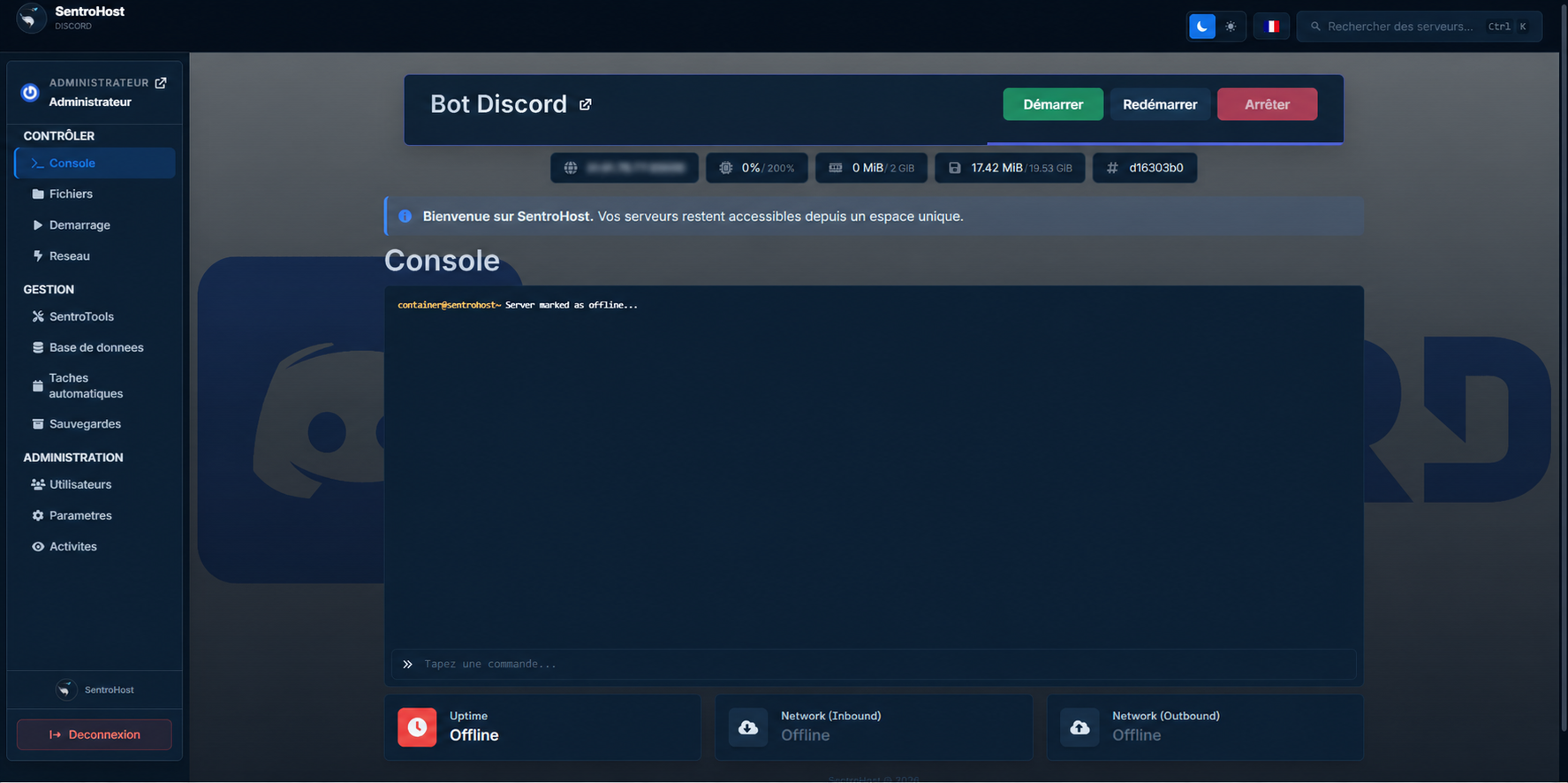This screenshot has width=1568, height=783.
Task: Go to Demarrage settings
Action: pyautogui.click(x=95, y=224)
